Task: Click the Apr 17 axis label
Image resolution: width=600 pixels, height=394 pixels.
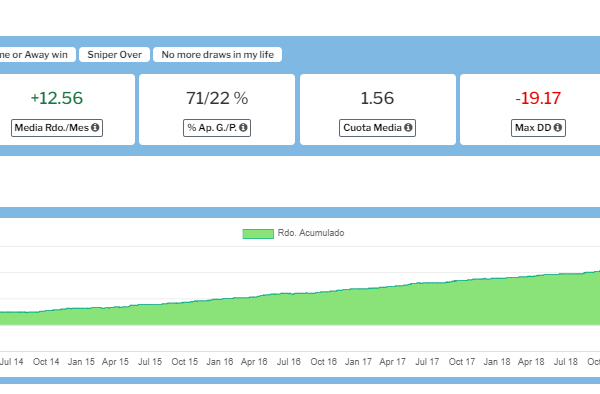Action: pos(392,361)
